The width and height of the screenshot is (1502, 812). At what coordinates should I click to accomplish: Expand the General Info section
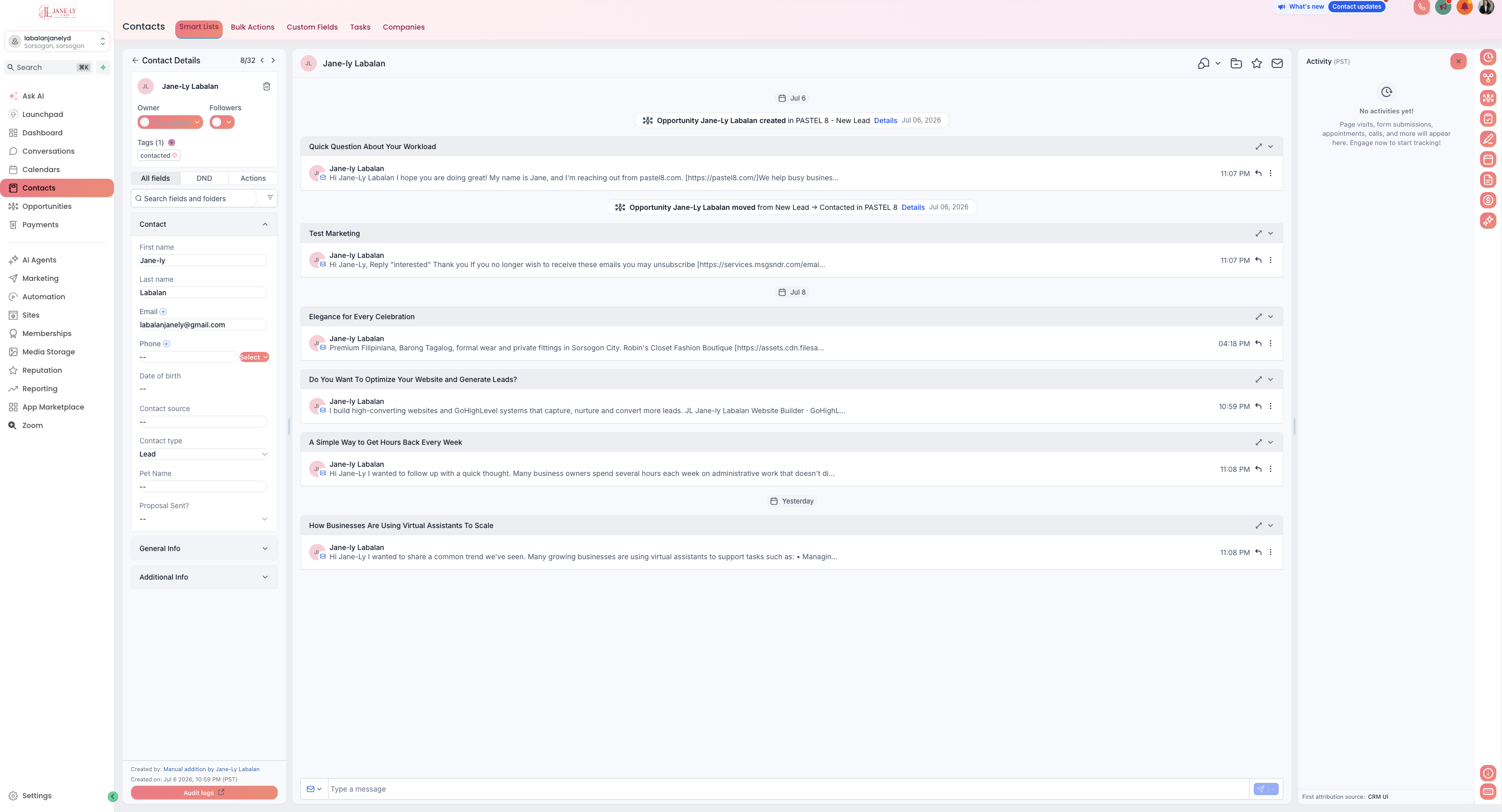click(204, 548)
